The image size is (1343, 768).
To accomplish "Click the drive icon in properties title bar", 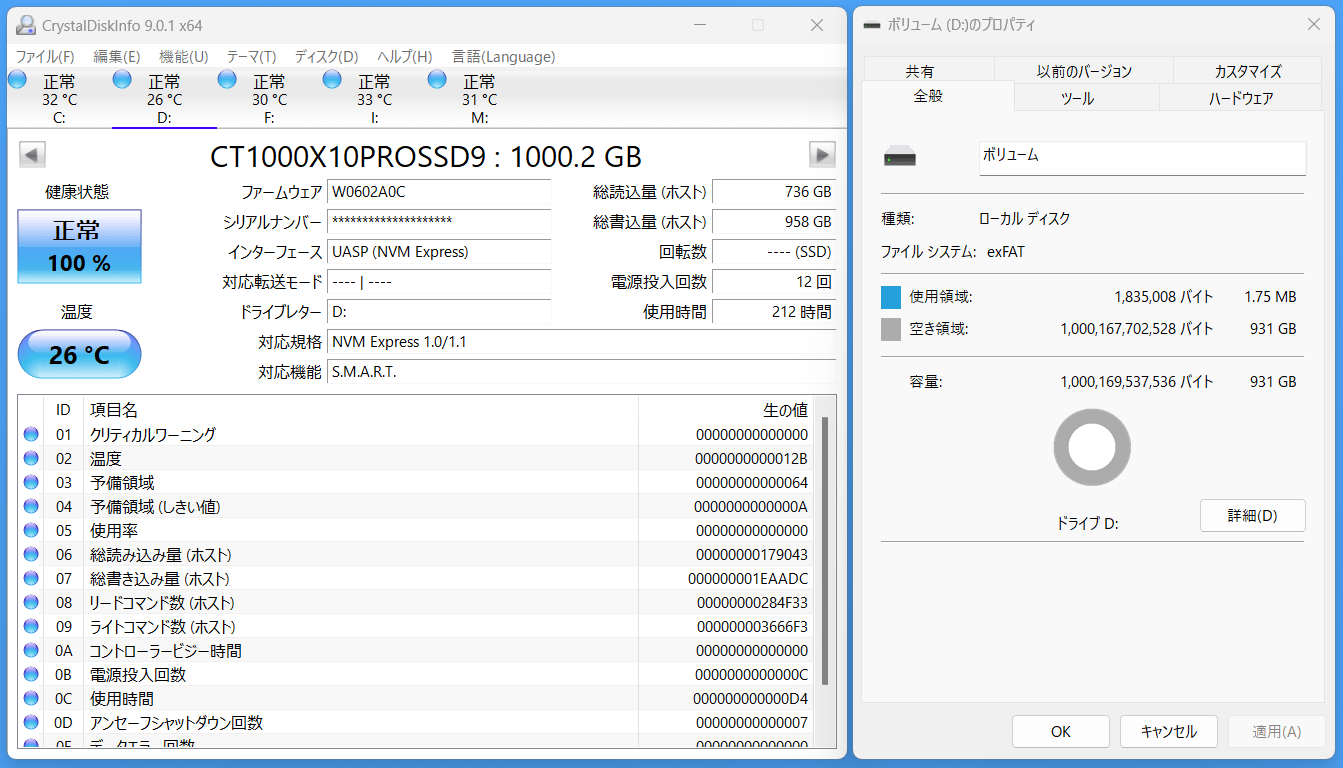I will [x=873, y=25].
